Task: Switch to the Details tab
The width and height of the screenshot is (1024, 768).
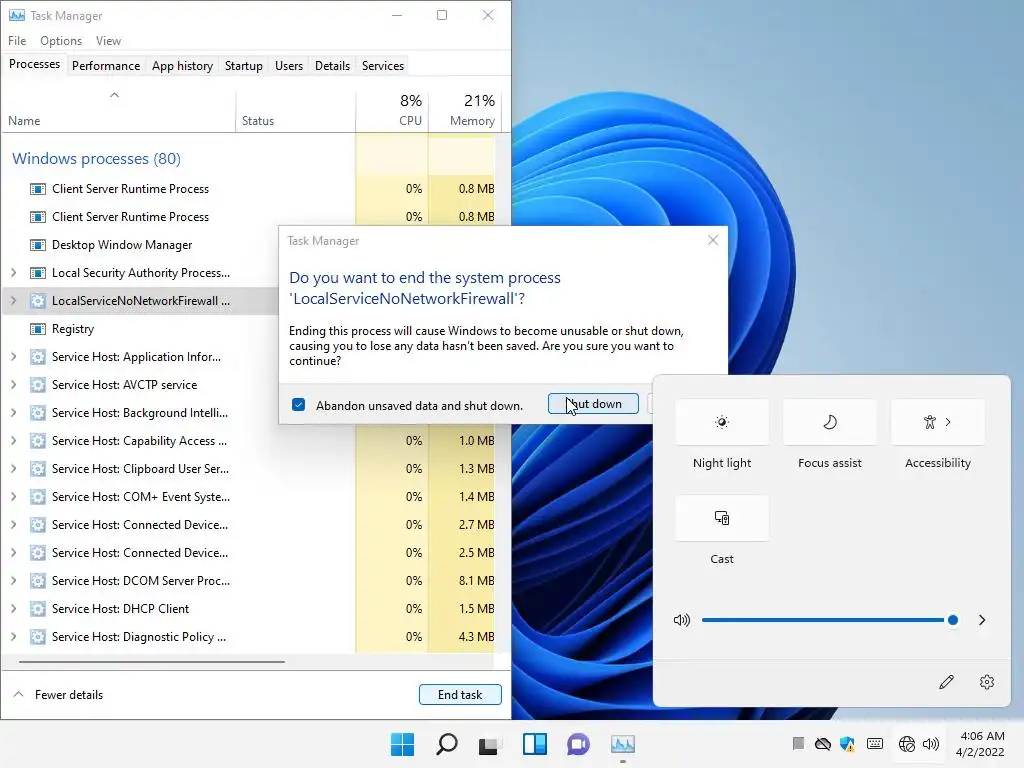Action: coord(332,66)
